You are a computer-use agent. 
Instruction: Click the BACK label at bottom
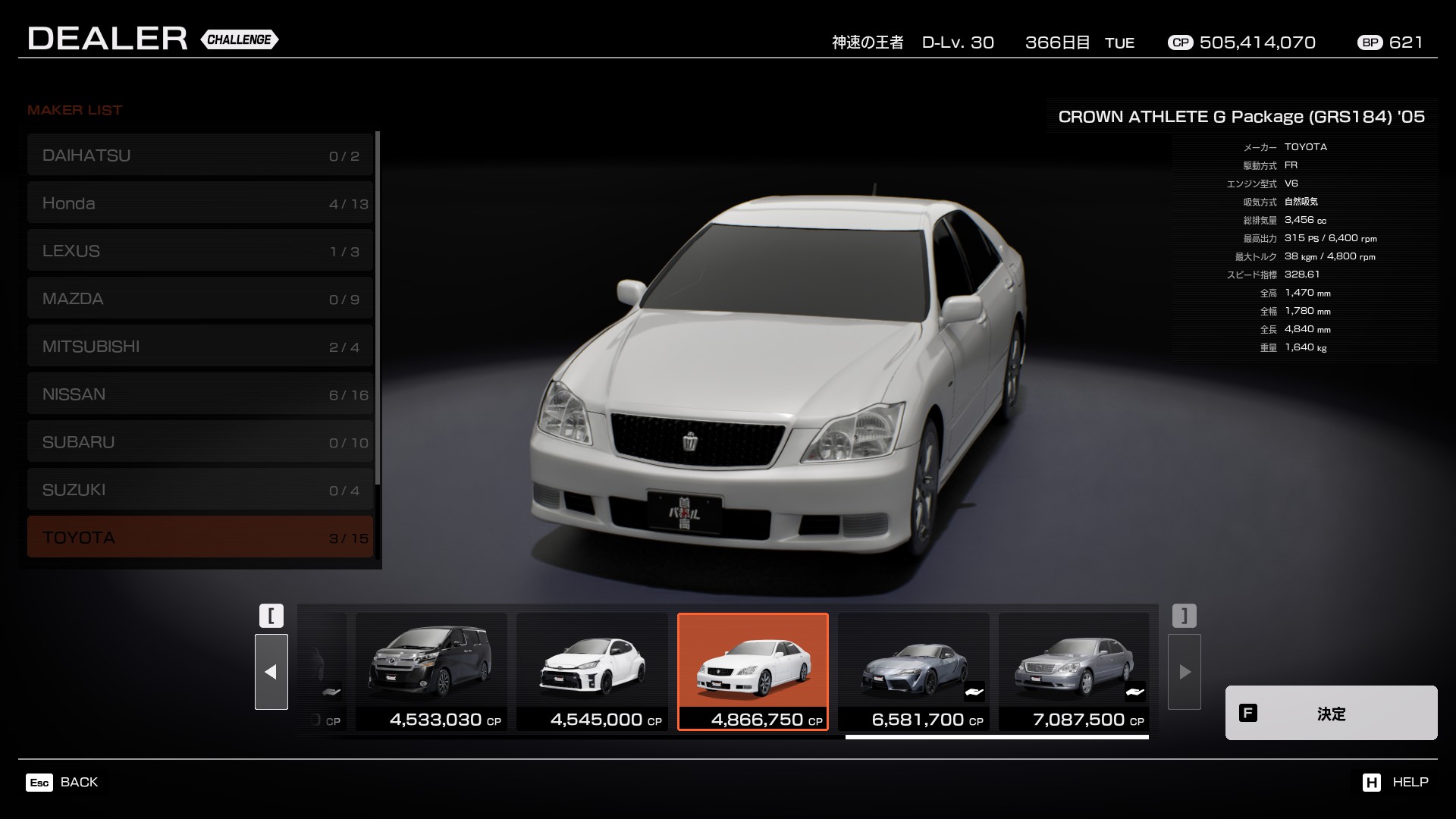[x=79, y=782]
